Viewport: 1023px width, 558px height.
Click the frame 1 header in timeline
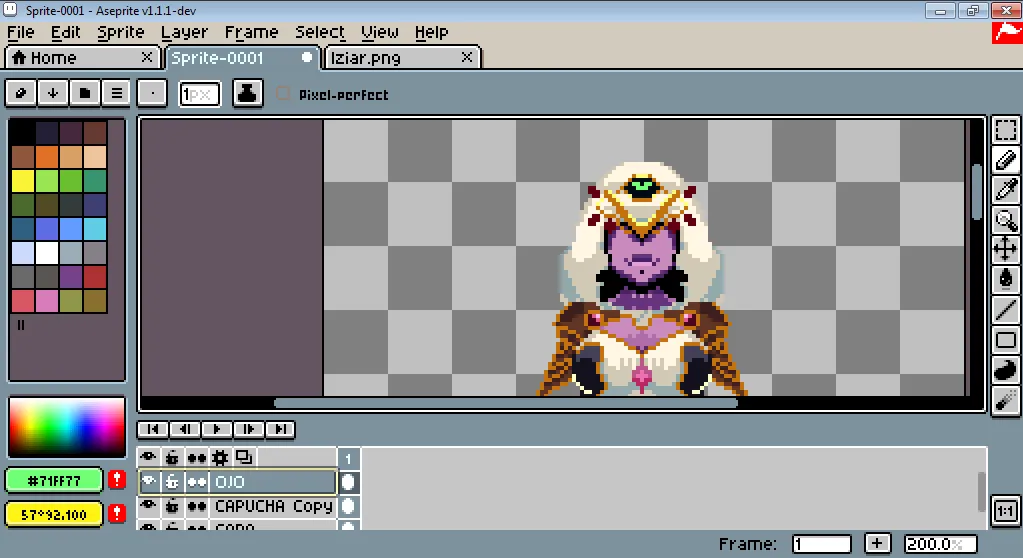click(348, 458)
